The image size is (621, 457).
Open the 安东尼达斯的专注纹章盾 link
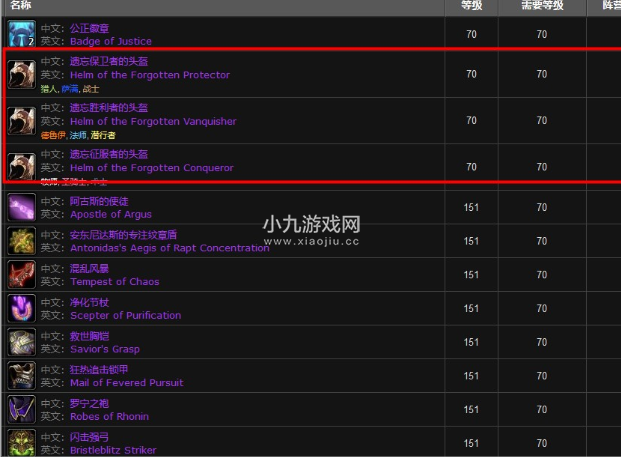124,235
